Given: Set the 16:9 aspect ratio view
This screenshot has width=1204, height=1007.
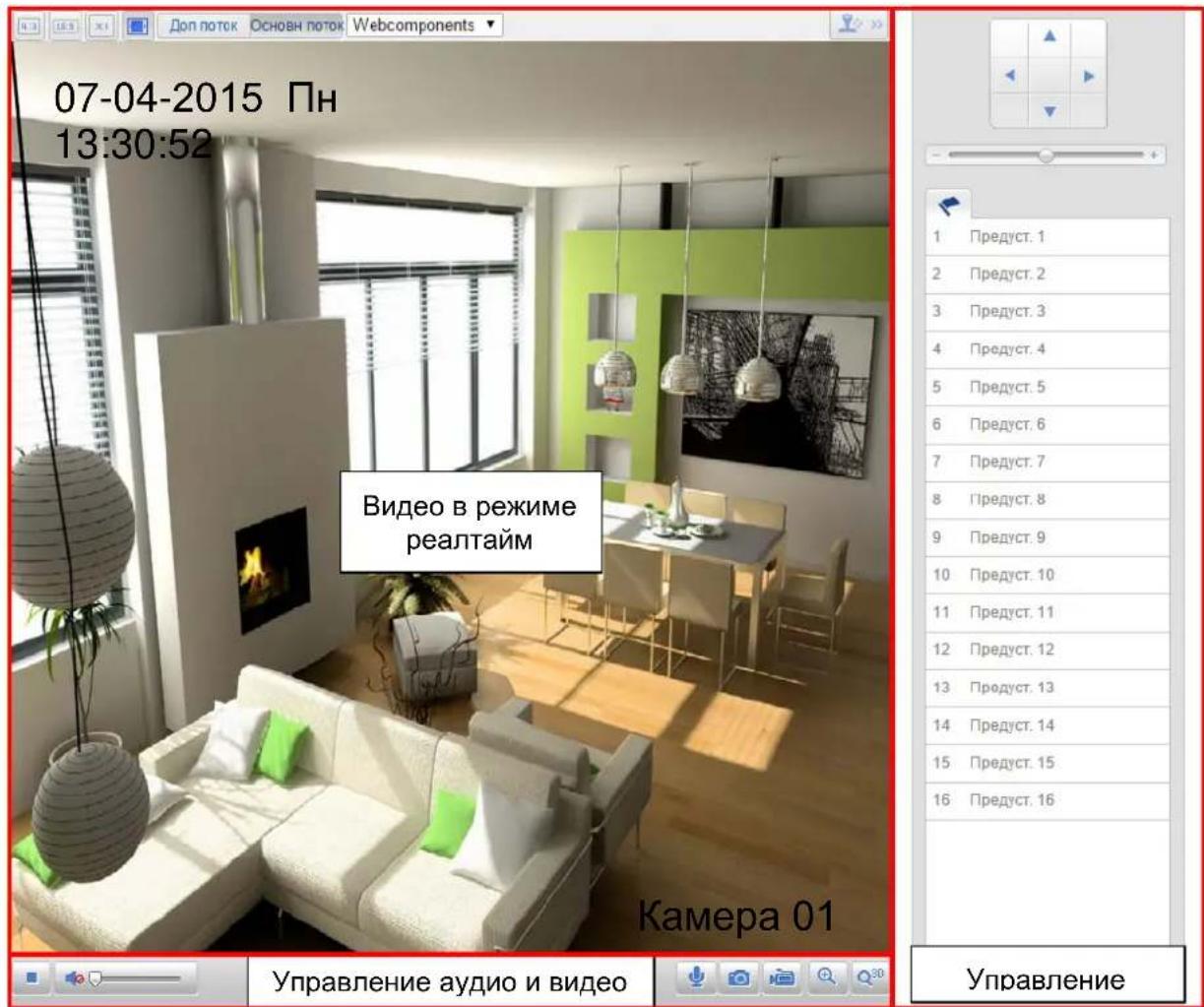Looking at the screenshot, I should click(x=66, y=26).
